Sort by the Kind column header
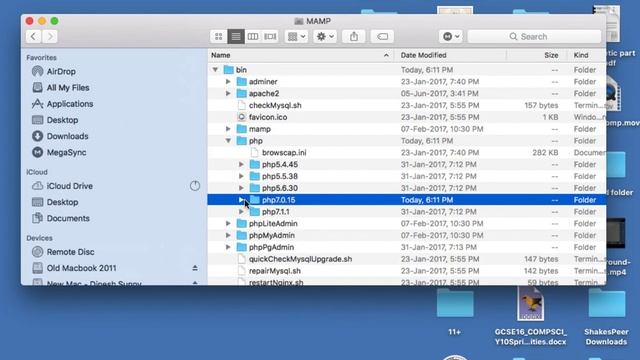Viewport: 640px width, 360px height. [581, 55]
